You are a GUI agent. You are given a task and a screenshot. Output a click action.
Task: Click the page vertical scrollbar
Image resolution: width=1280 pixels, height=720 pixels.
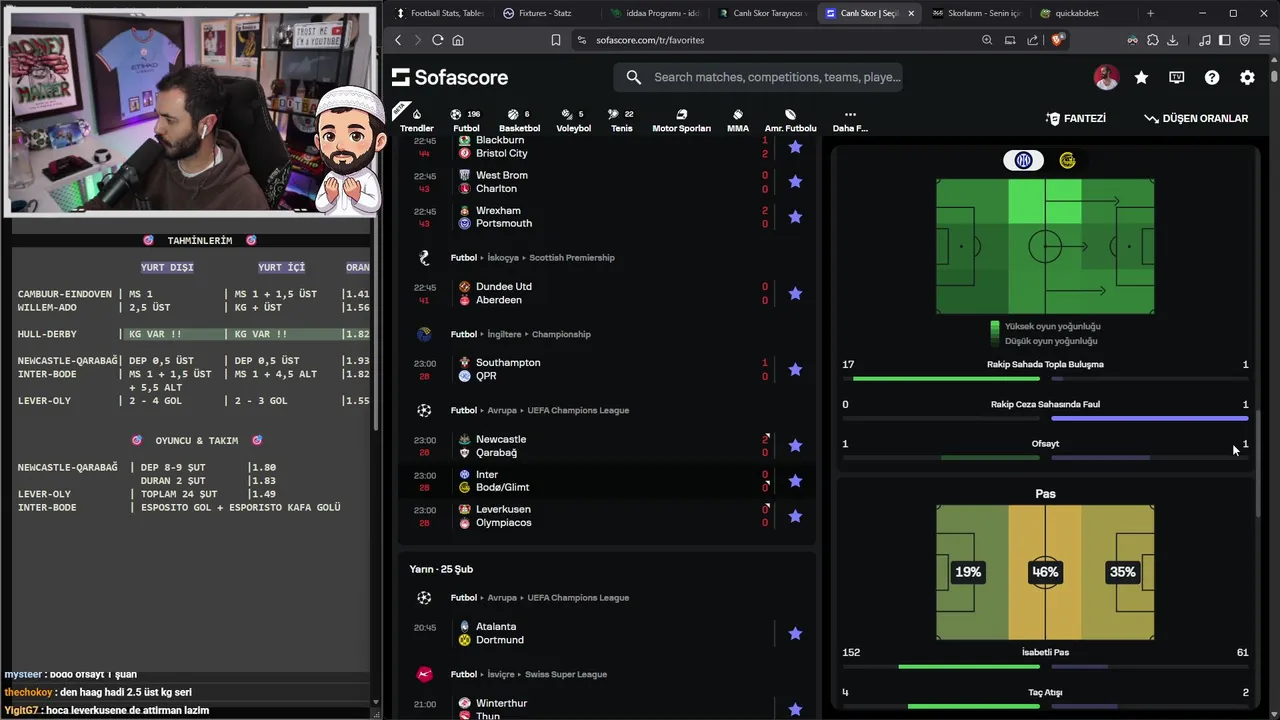1274,75
